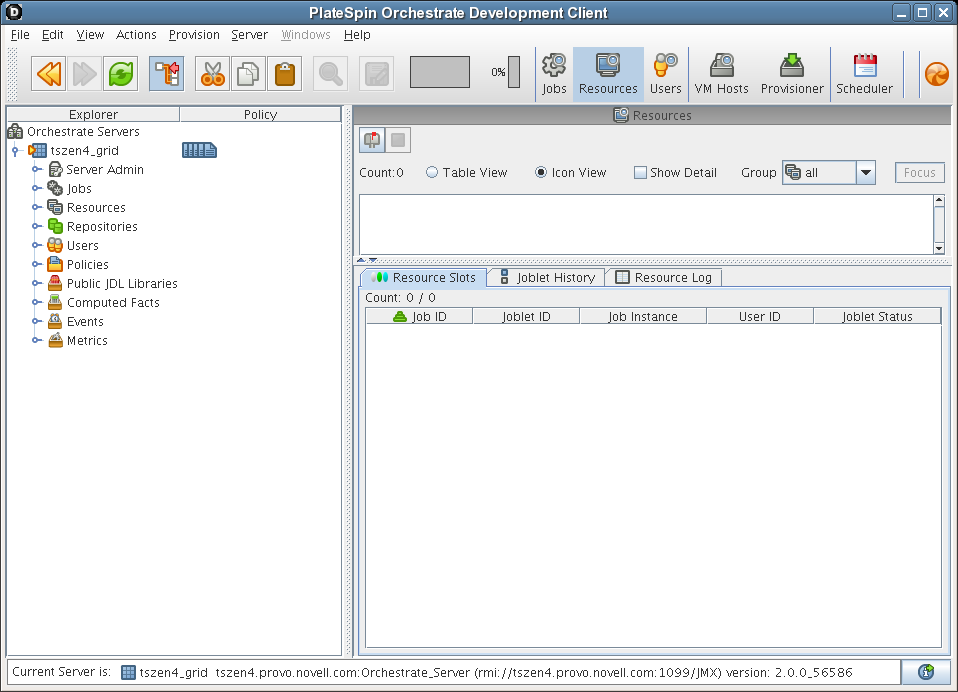Select the Table View radio button
The width and height of the screenshot is (958, 692).
[432, 172]
